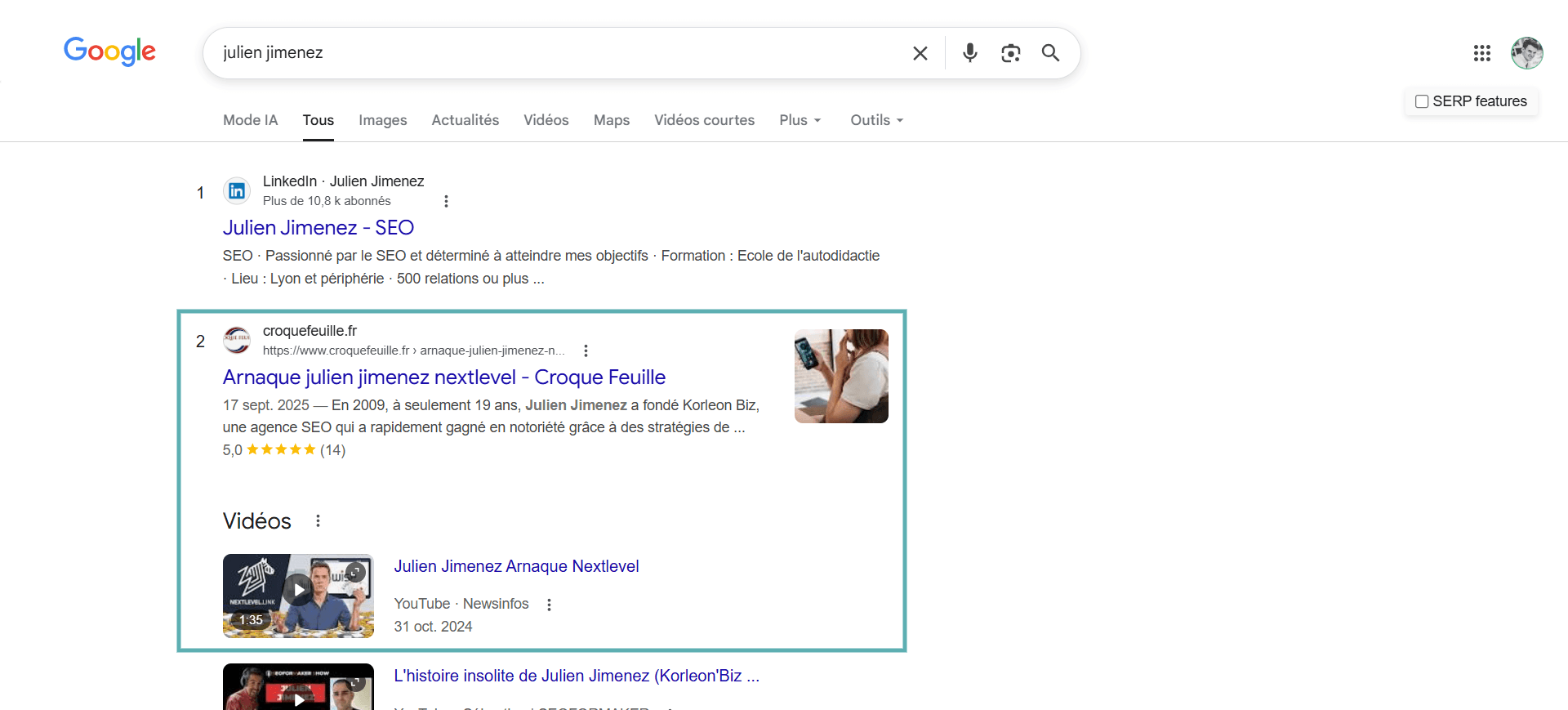Open options menu beside Vidéos heading
The width and height of the screenshot is (1568, 710).
(x=318, y=520)
